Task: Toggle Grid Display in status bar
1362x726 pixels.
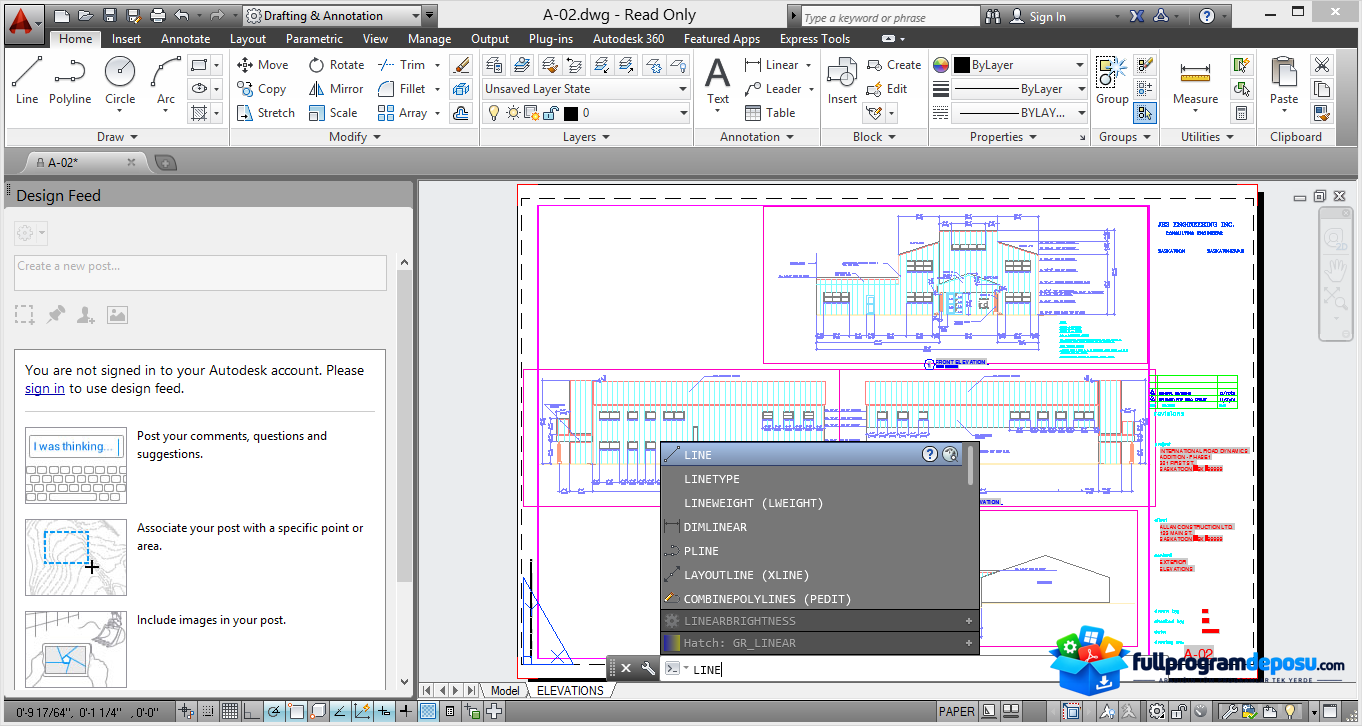Action: pyautogui.click(x=230, y=712)
